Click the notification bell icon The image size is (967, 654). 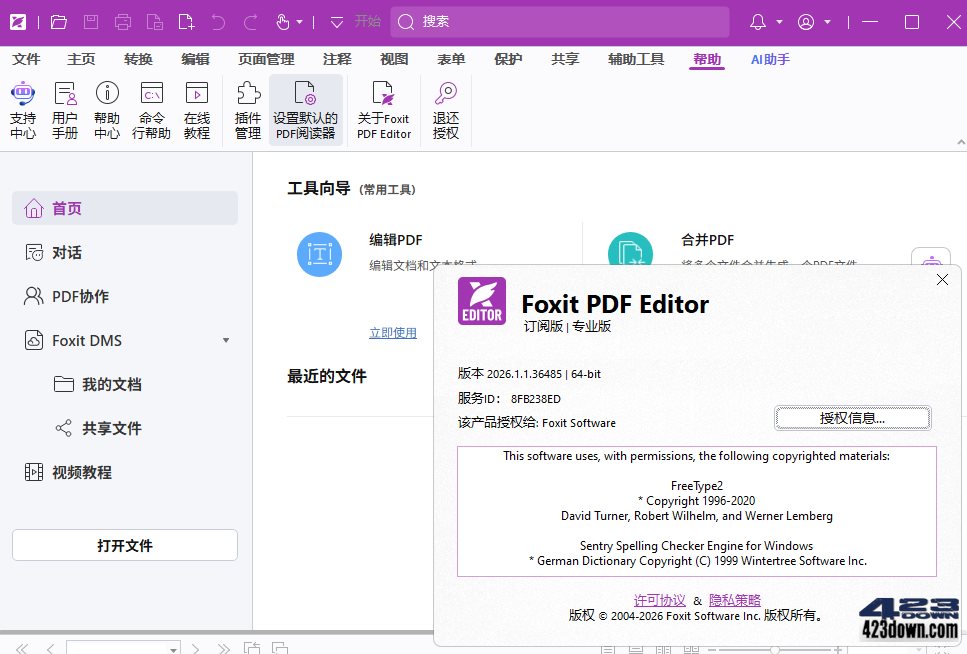tap(758, 22)
